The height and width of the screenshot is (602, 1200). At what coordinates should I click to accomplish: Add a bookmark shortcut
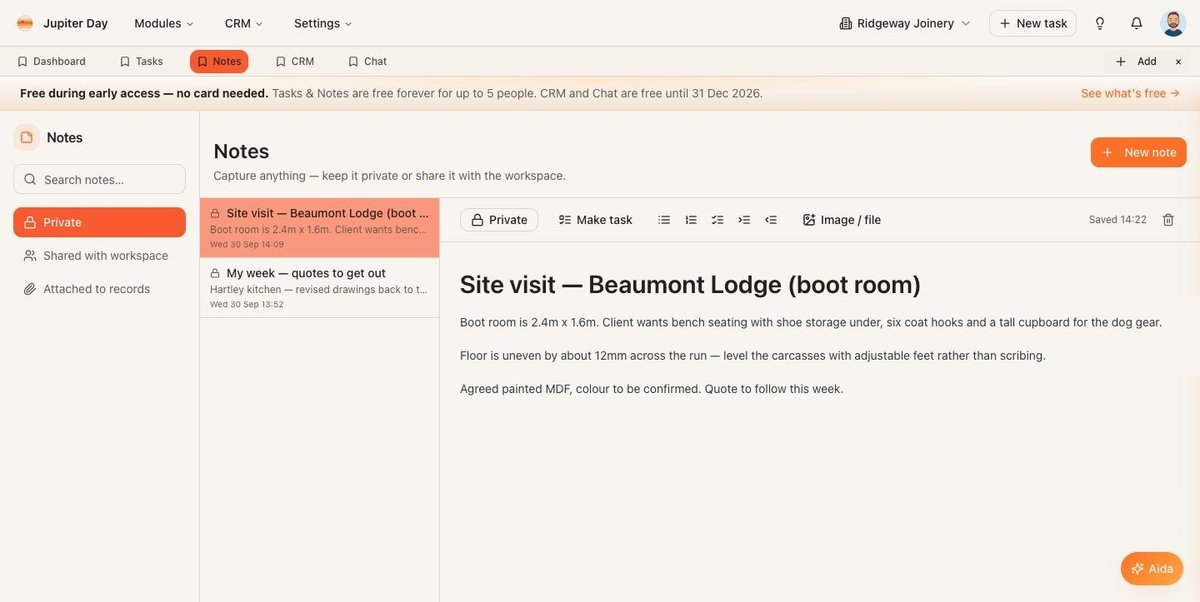coord(1136,61)
